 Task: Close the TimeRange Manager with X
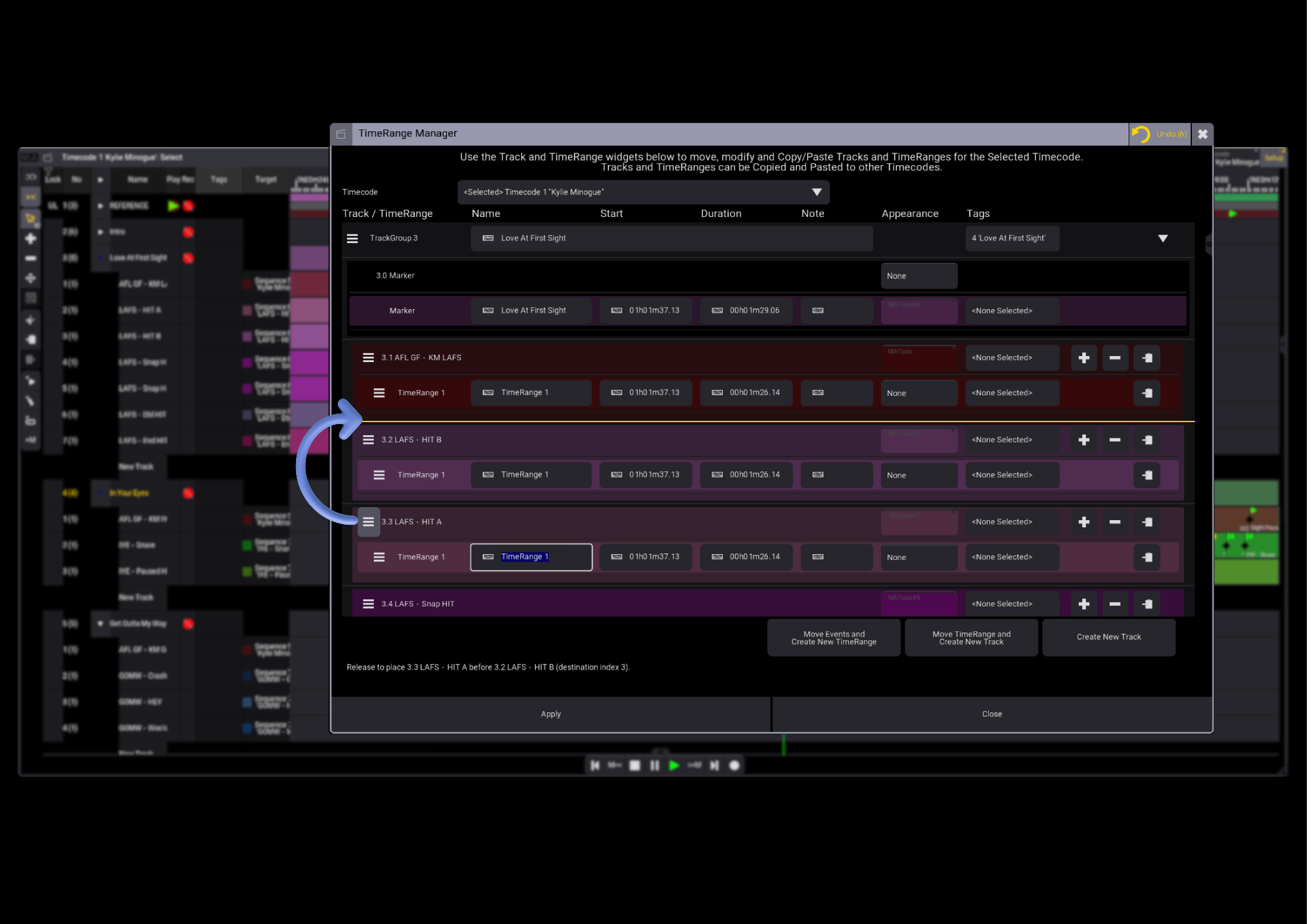[1202, 134]
